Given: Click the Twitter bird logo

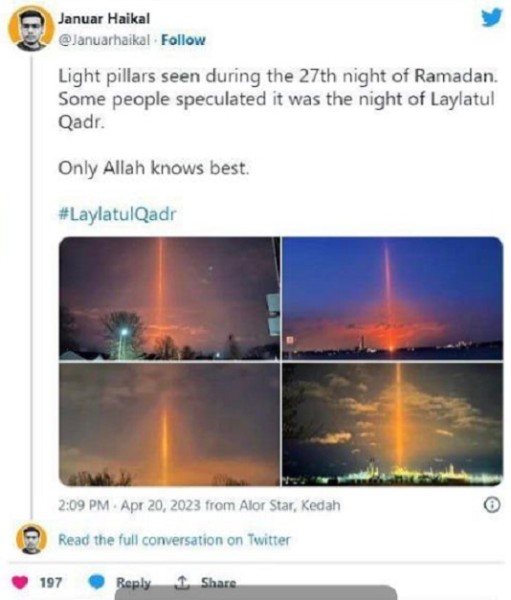Looking at the screenshot, I should pyautogui.click(x=491, y=18).
